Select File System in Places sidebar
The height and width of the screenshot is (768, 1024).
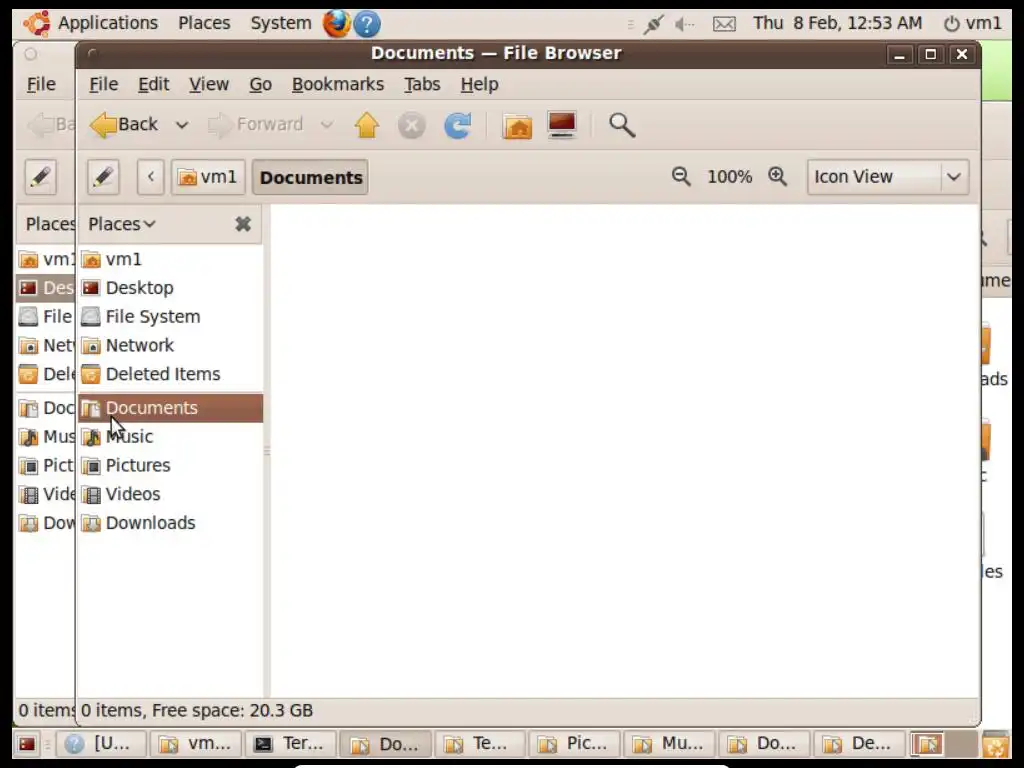tap(170, 317)
